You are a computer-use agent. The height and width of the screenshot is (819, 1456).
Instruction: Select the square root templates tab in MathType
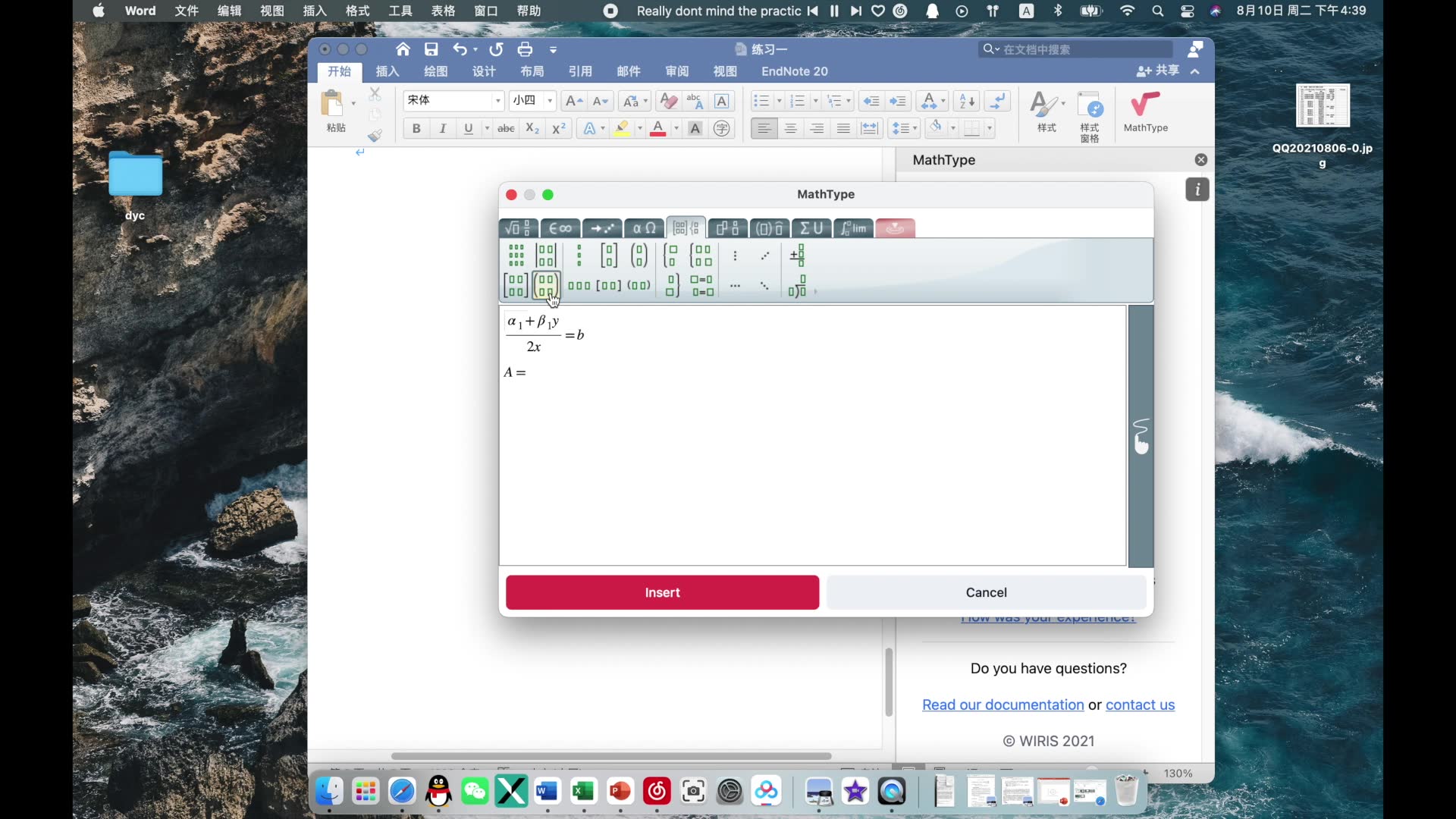coord(519,227)
